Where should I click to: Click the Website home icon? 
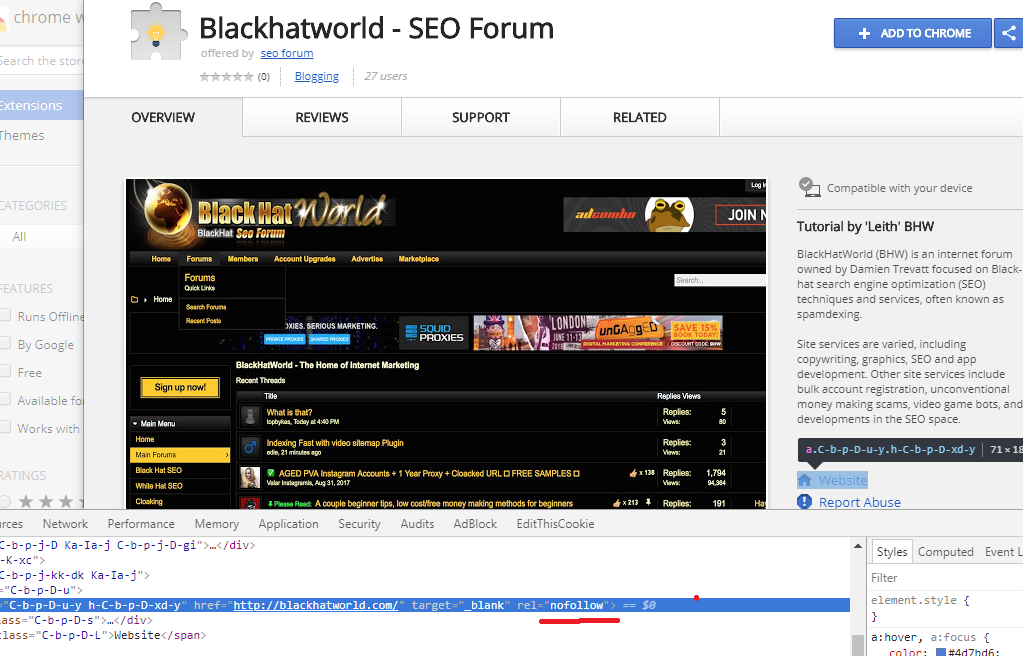coord(804,480)
